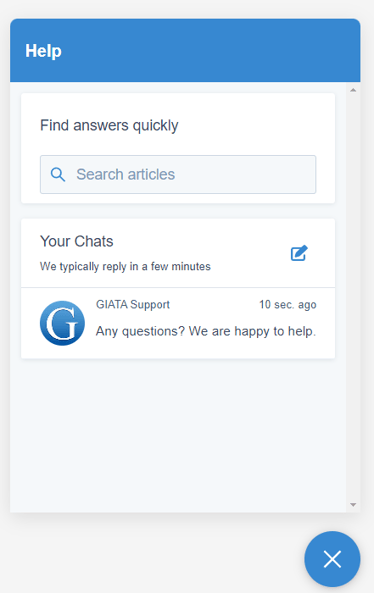374x593 pixels.
Task: Click the Find answers quickly heading
Action: (x=109, y=126)
